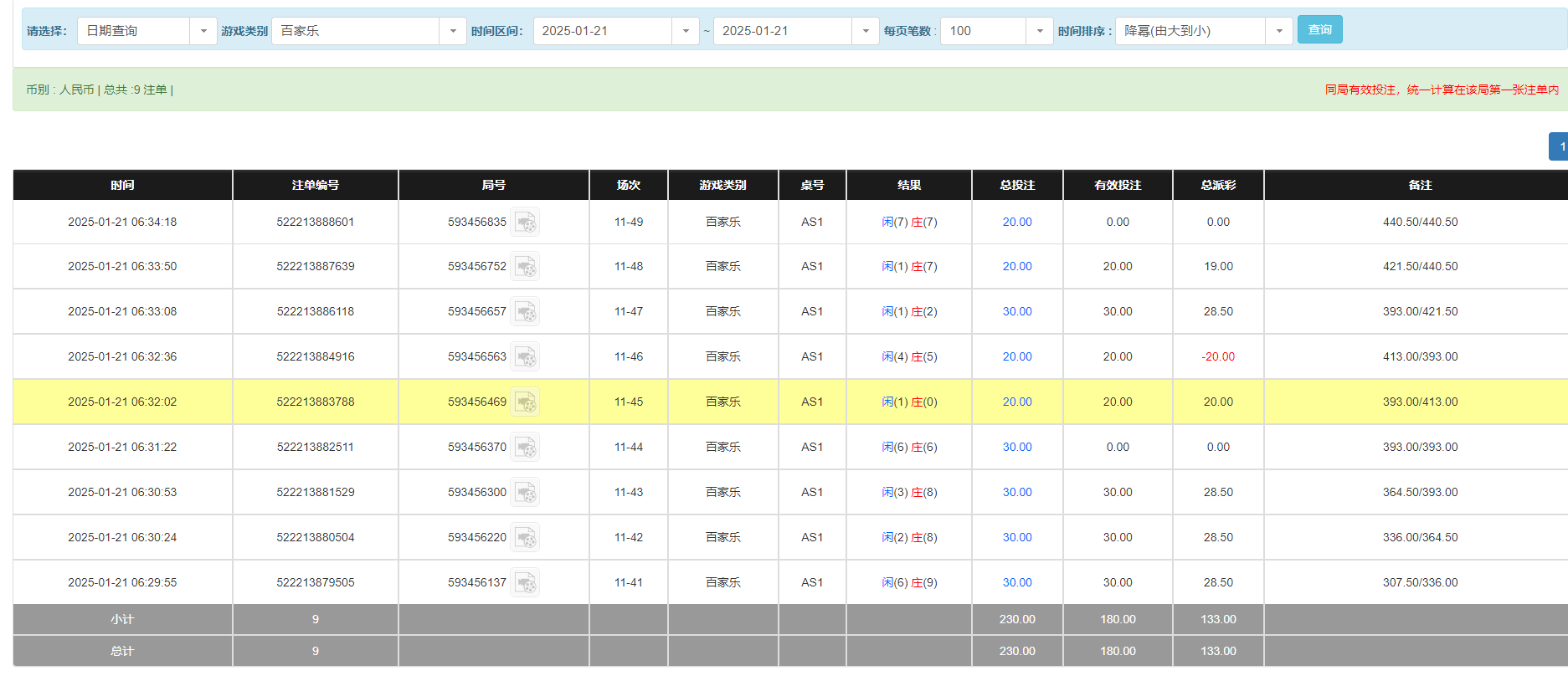Click replay icon beside round 593456657
1568x681 pixels.
coord(526,312)
